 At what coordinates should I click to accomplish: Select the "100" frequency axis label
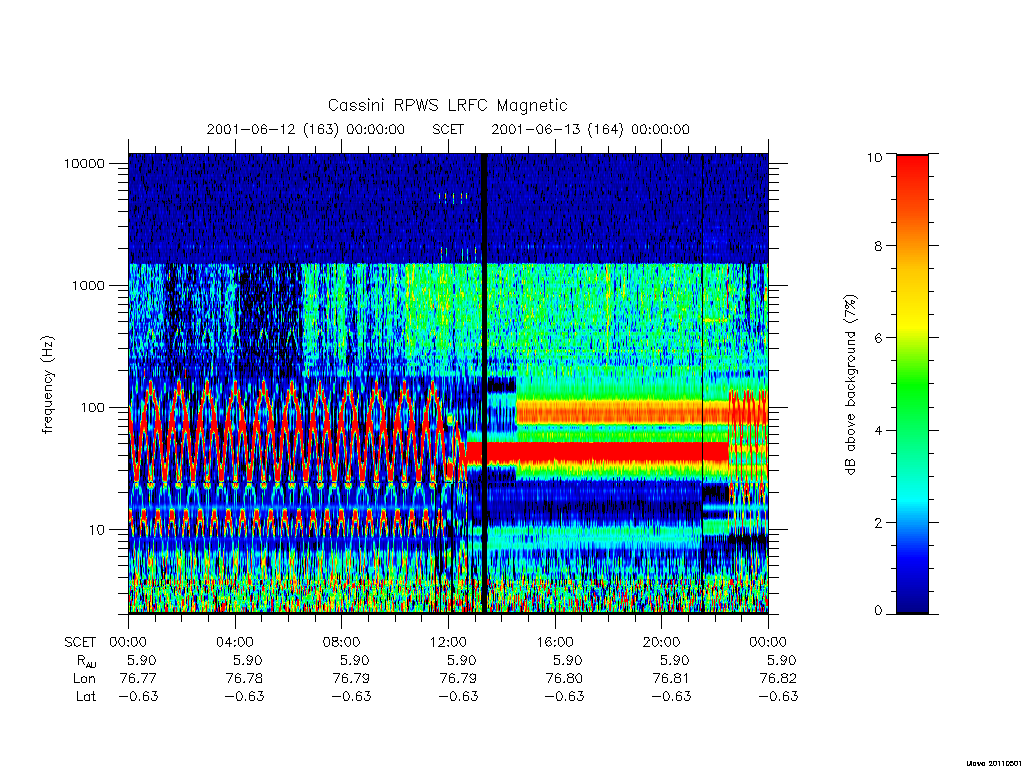[93, 408]
